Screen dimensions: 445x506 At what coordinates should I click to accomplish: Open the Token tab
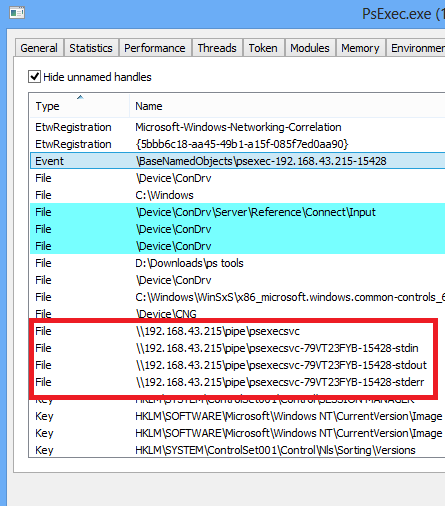(263, 48)
